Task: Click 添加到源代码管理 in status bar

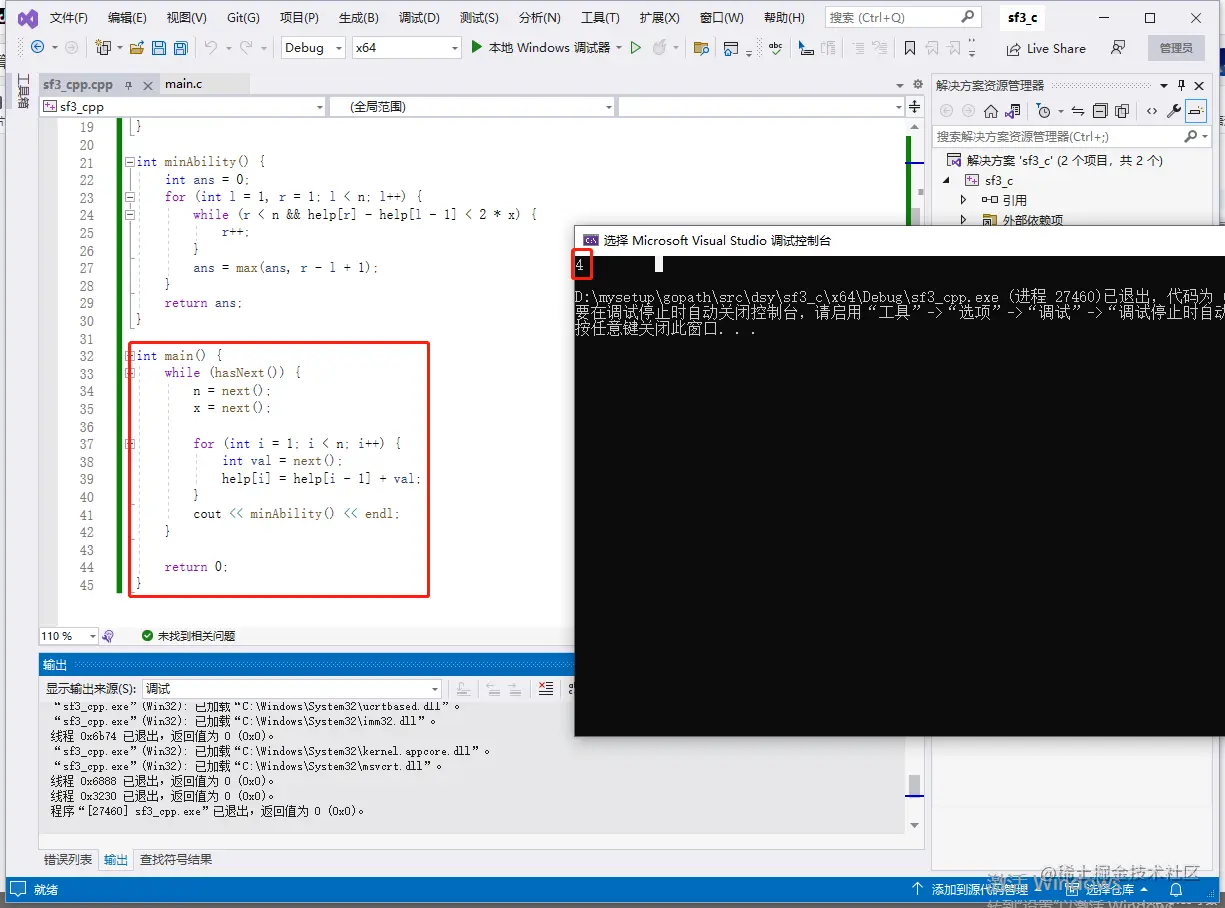Action: coord(970,889)
